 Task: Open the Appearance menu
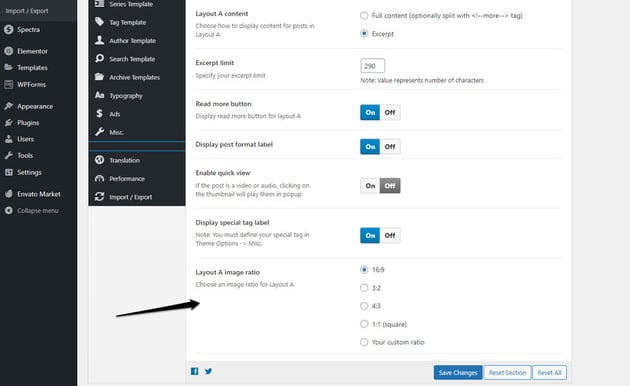pyautogui.click(x=35, y=106)
